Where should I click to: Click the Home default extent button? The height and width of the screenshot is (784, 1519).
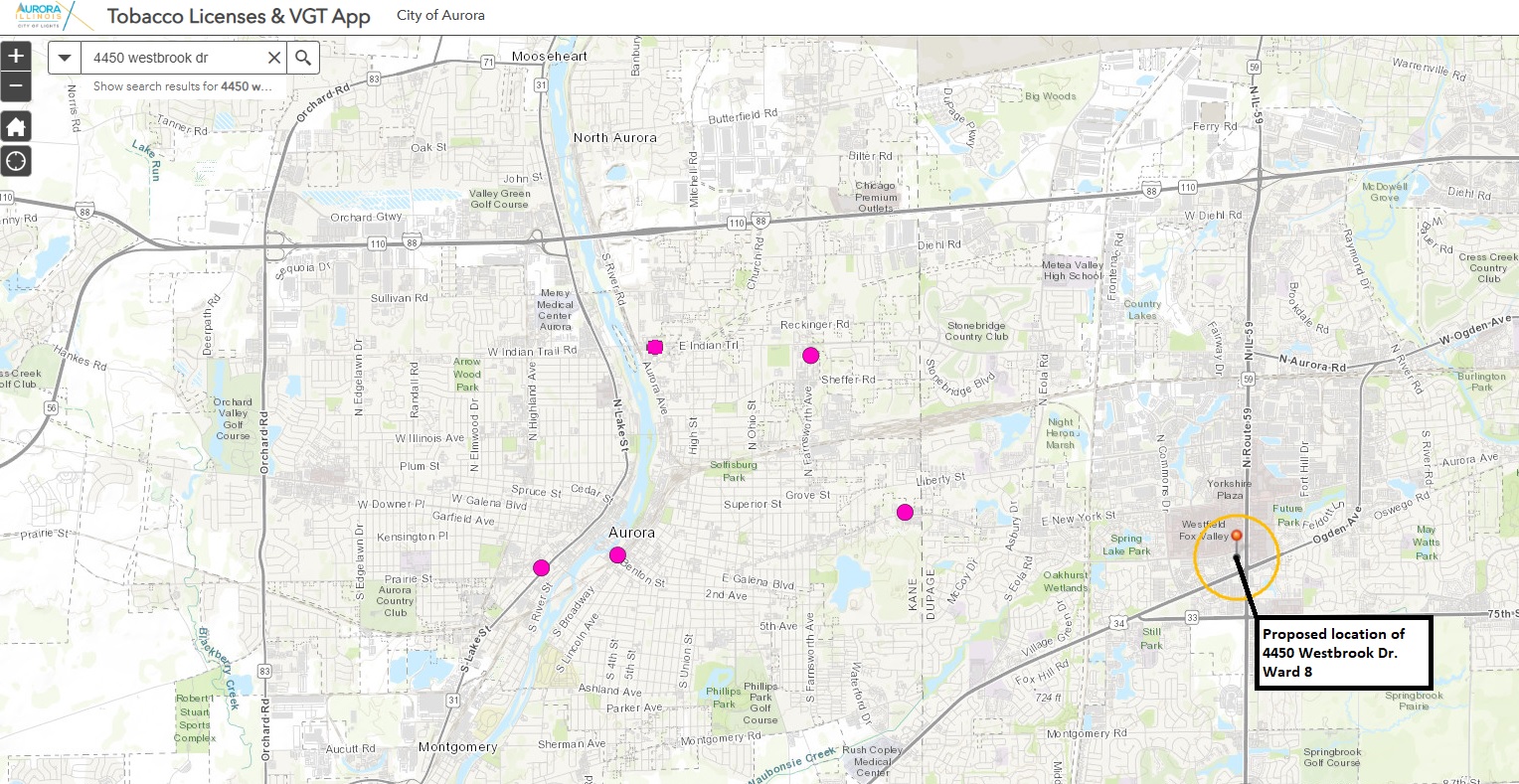click(16, 127)
